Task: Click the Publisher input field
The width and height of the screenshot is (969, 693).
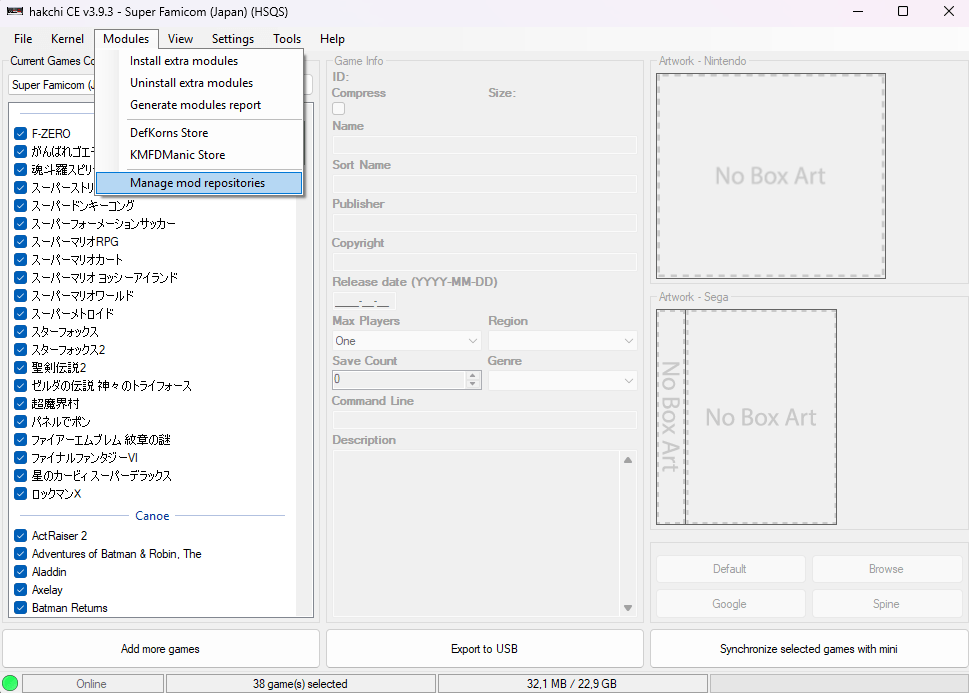Action: pyautogui.click(x=484, y=223)
